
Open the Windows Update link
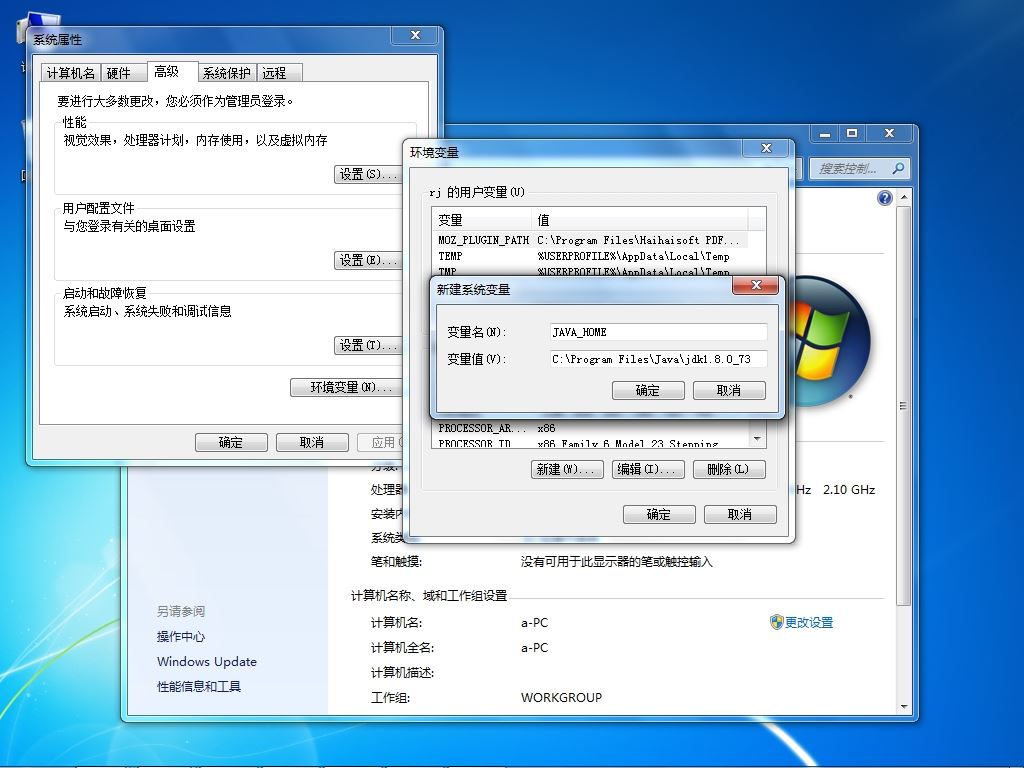tap(207, 662)
